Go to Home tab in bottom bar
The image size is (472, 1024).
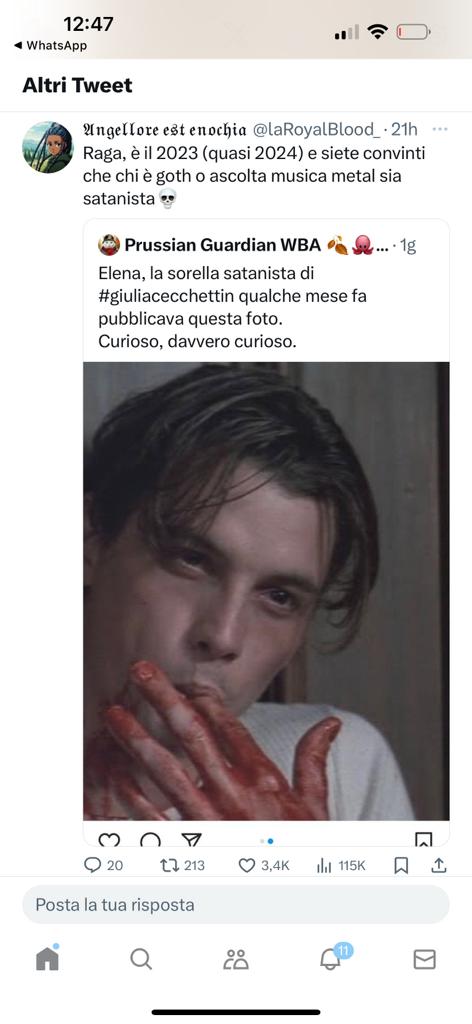[47, 957]
